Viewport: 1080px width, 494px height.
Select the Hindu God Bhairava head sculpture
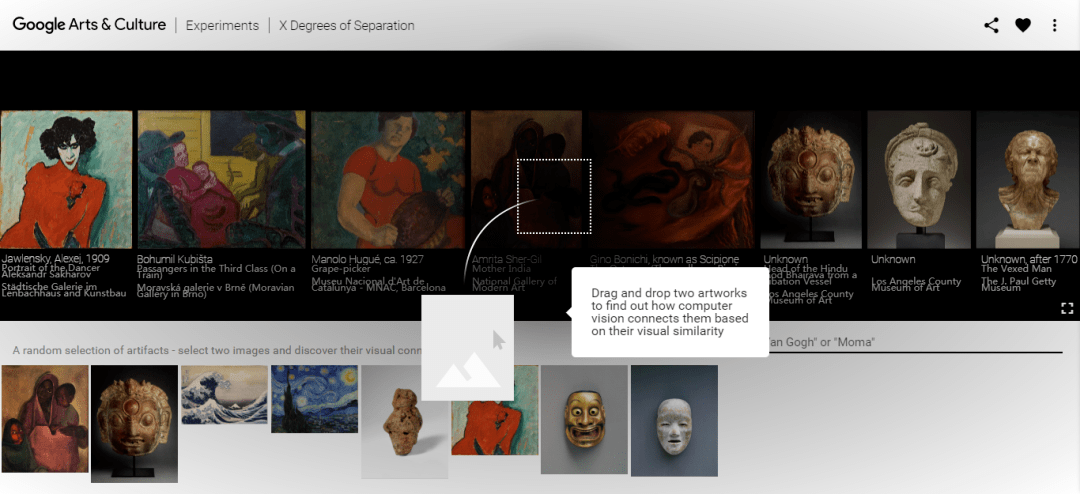pyautogui.click(x=811, y=180)
